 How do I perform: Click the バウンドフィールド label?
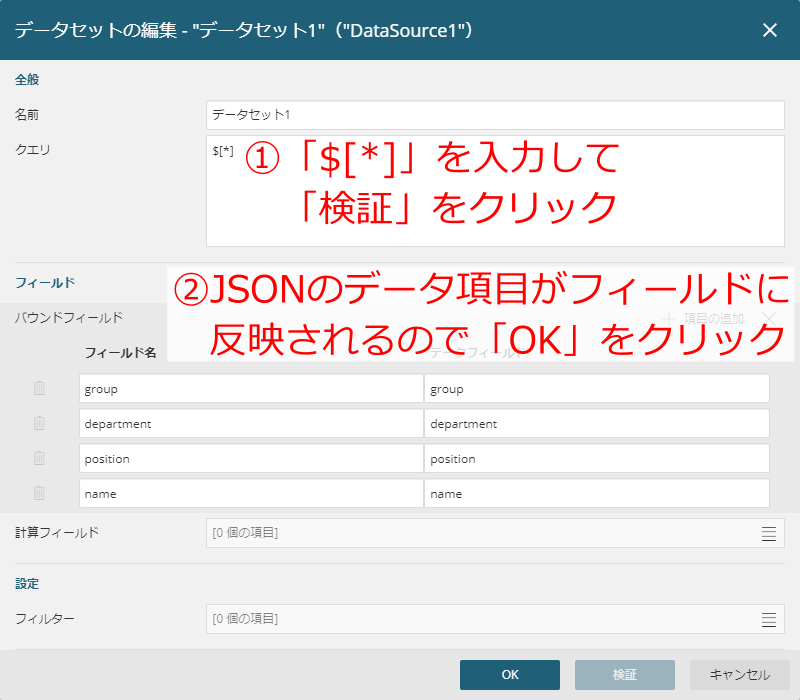pos(69,318)
